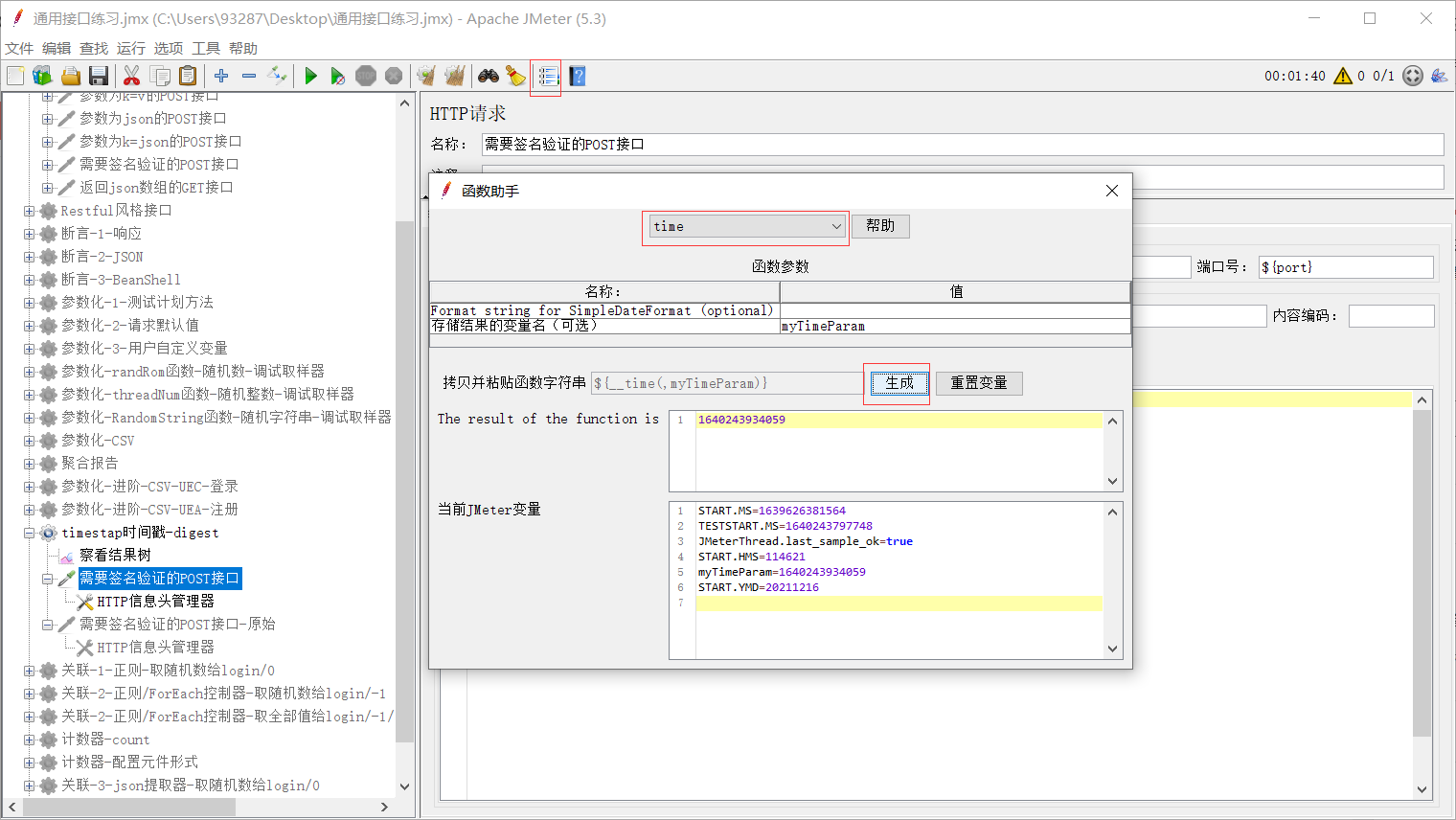Click the myTimeParam=1640243934059 variable line
This screenshot has height=820, width=1456.
coord(782,572)
